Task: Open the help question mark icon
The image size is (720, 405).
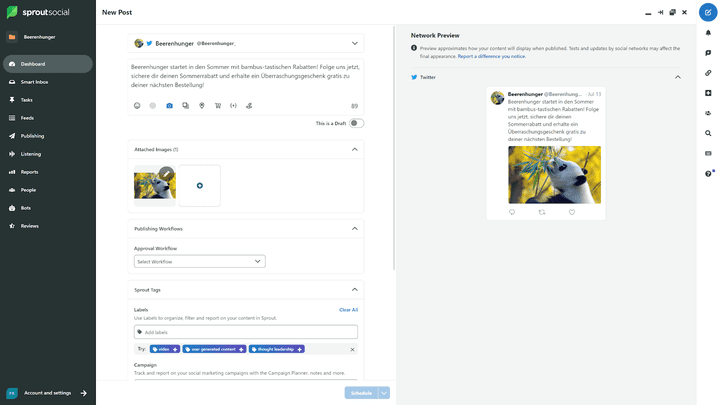Action: coord(708,174)
